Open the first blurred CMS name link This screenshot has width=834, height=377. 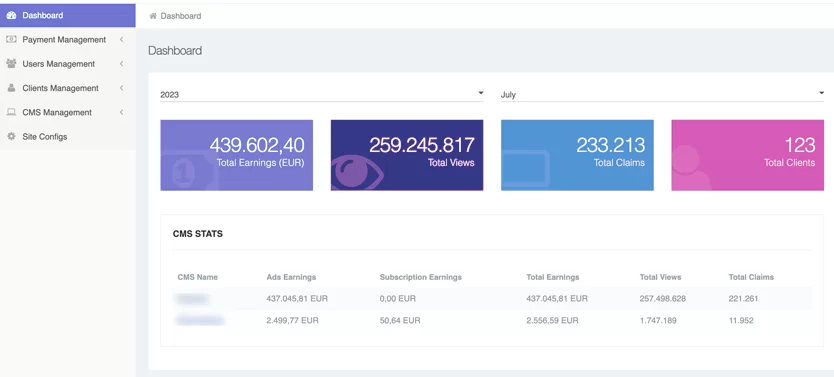[x=193, y=299]
